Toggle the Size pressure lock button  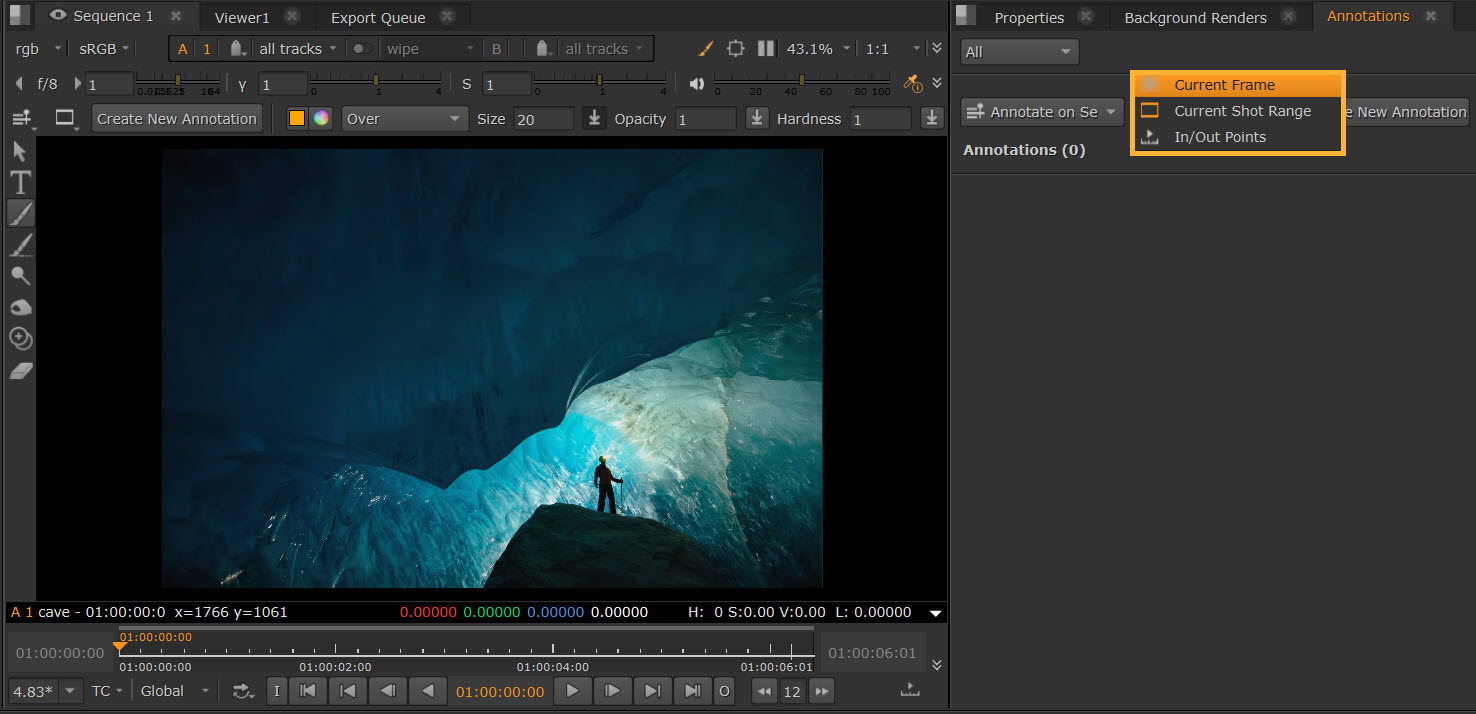(x=594, y=119)
